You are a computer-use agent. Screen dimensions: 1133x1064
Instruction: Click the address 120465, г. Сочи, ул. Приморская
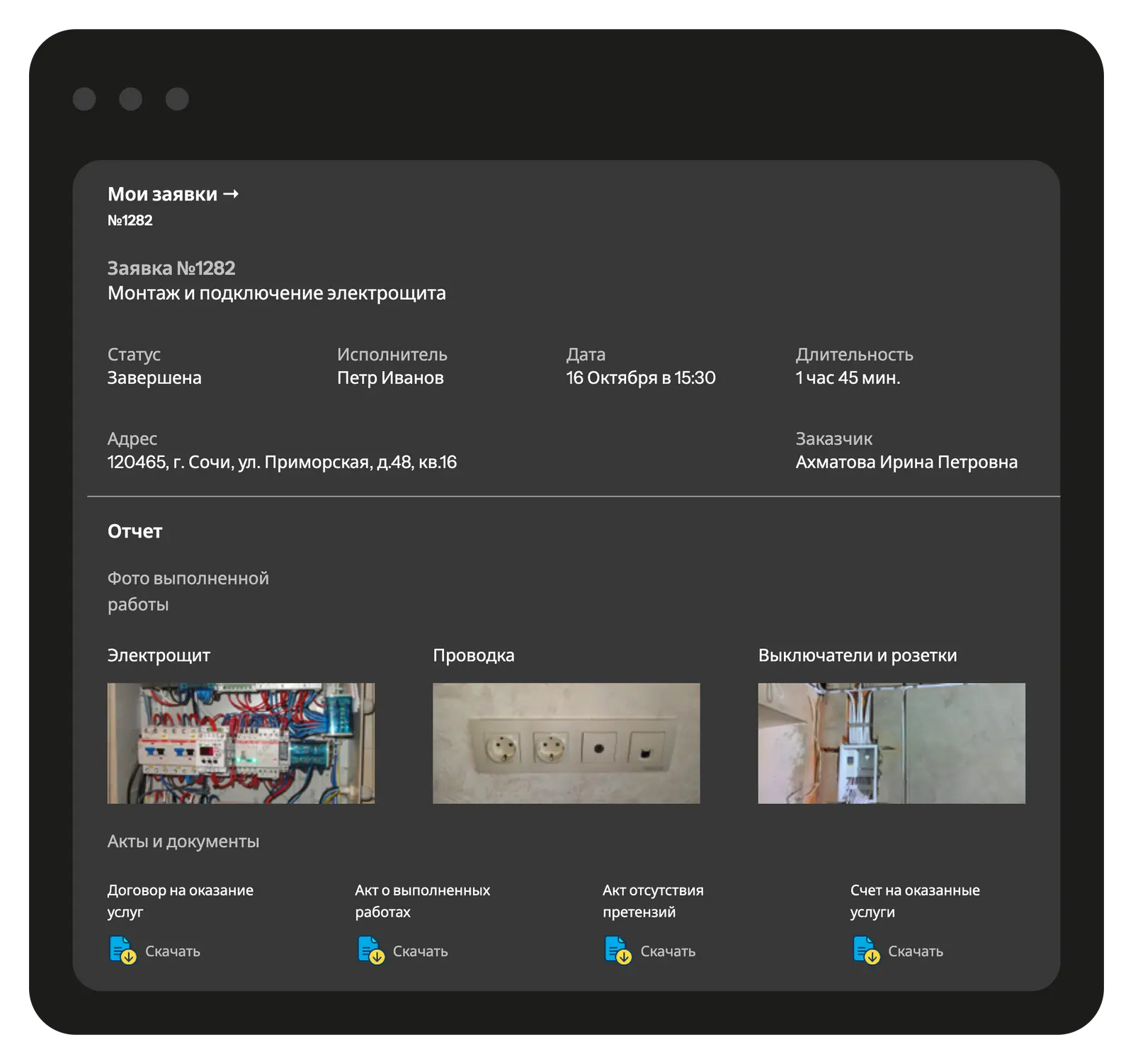coord(282,463)
